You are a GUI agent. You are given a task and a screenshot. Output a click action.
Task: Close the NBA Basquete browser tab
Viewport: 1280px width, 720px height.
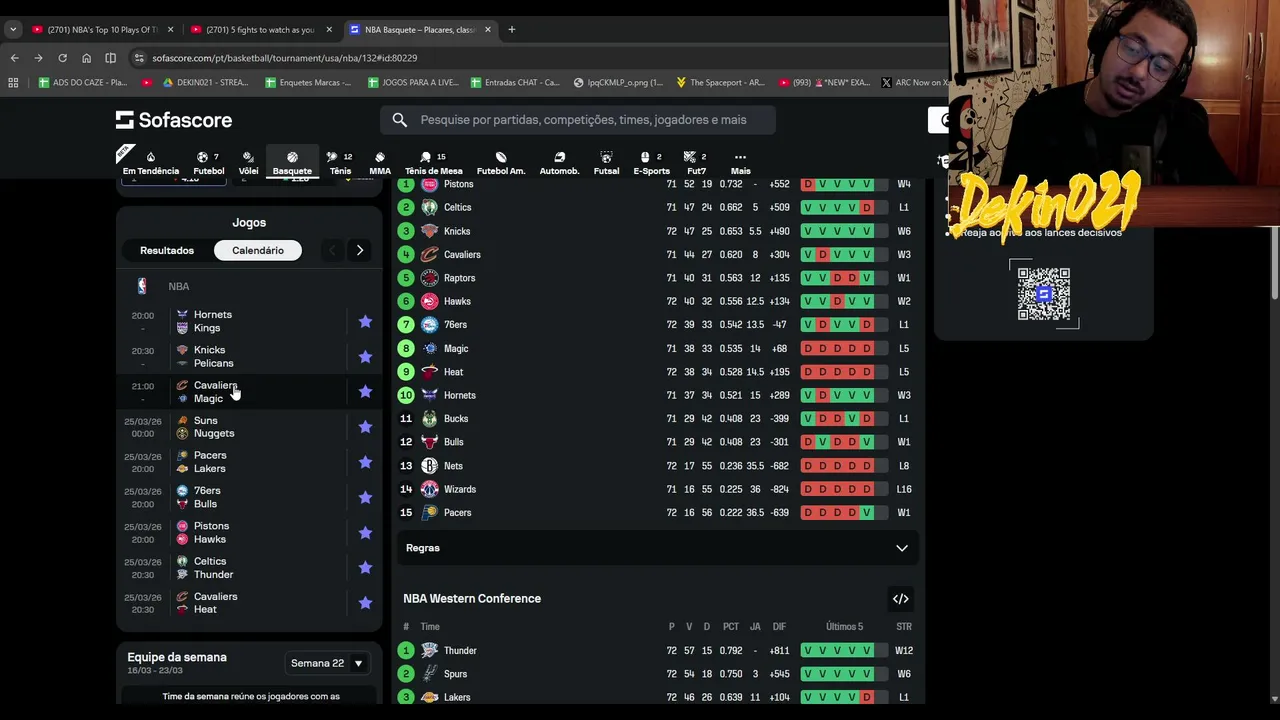coord(488,29)
